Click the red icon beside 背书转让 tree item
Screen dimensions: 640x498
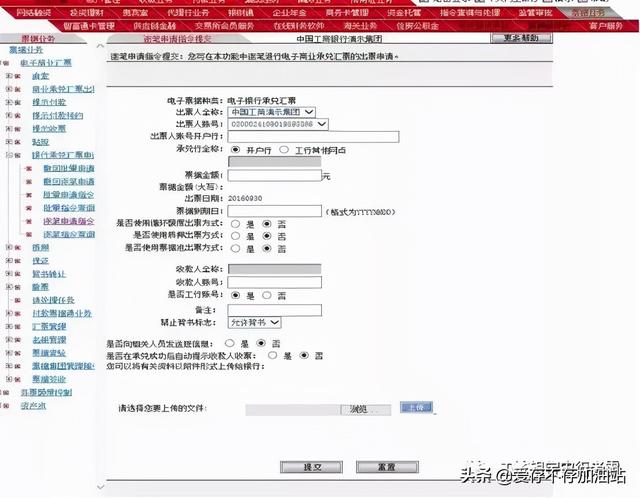pos(18,274)
